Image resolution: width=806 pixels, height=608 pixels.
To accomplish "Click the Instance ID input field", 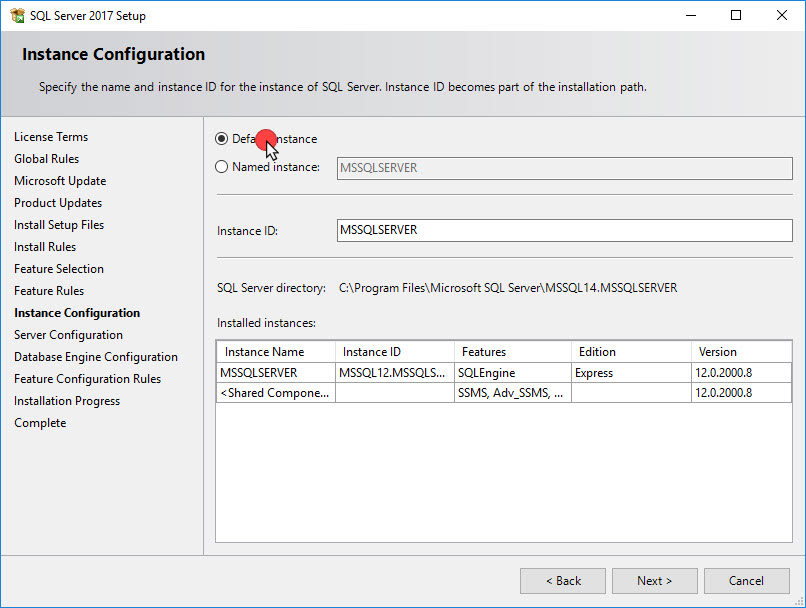I will click(x=564, y=230).
